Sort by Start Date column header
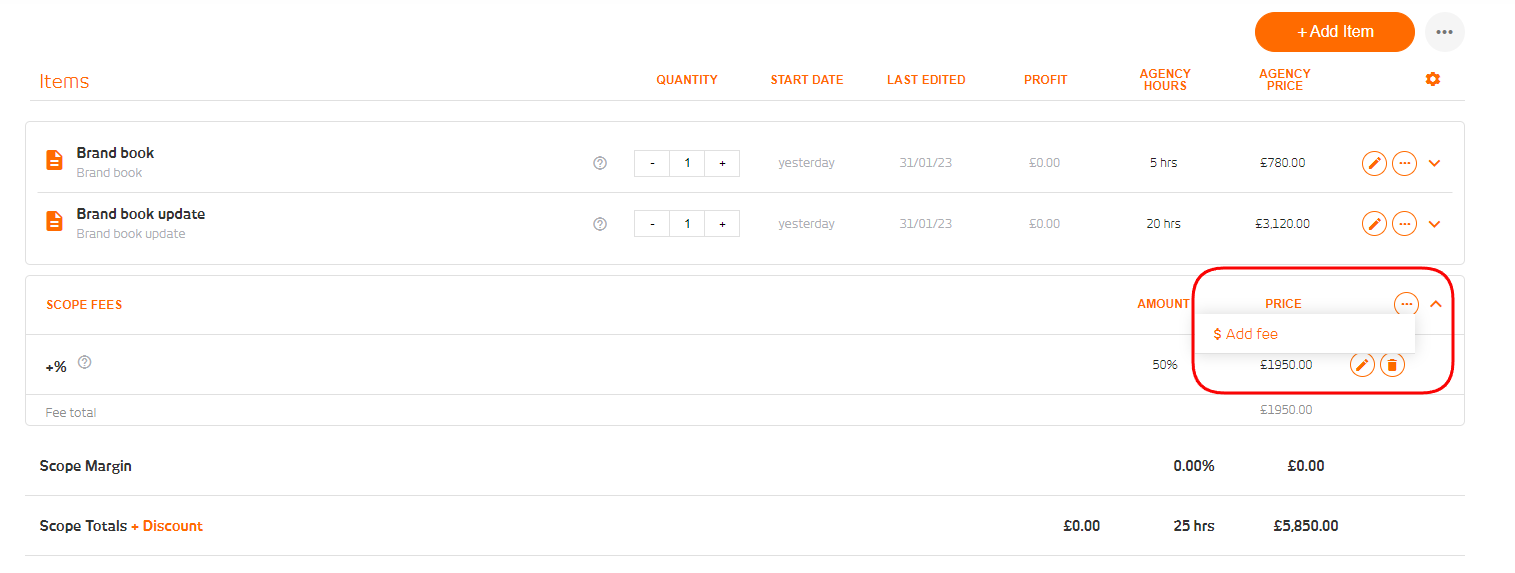This screenshot has height=573, width=1515. [x=807, y=80]
